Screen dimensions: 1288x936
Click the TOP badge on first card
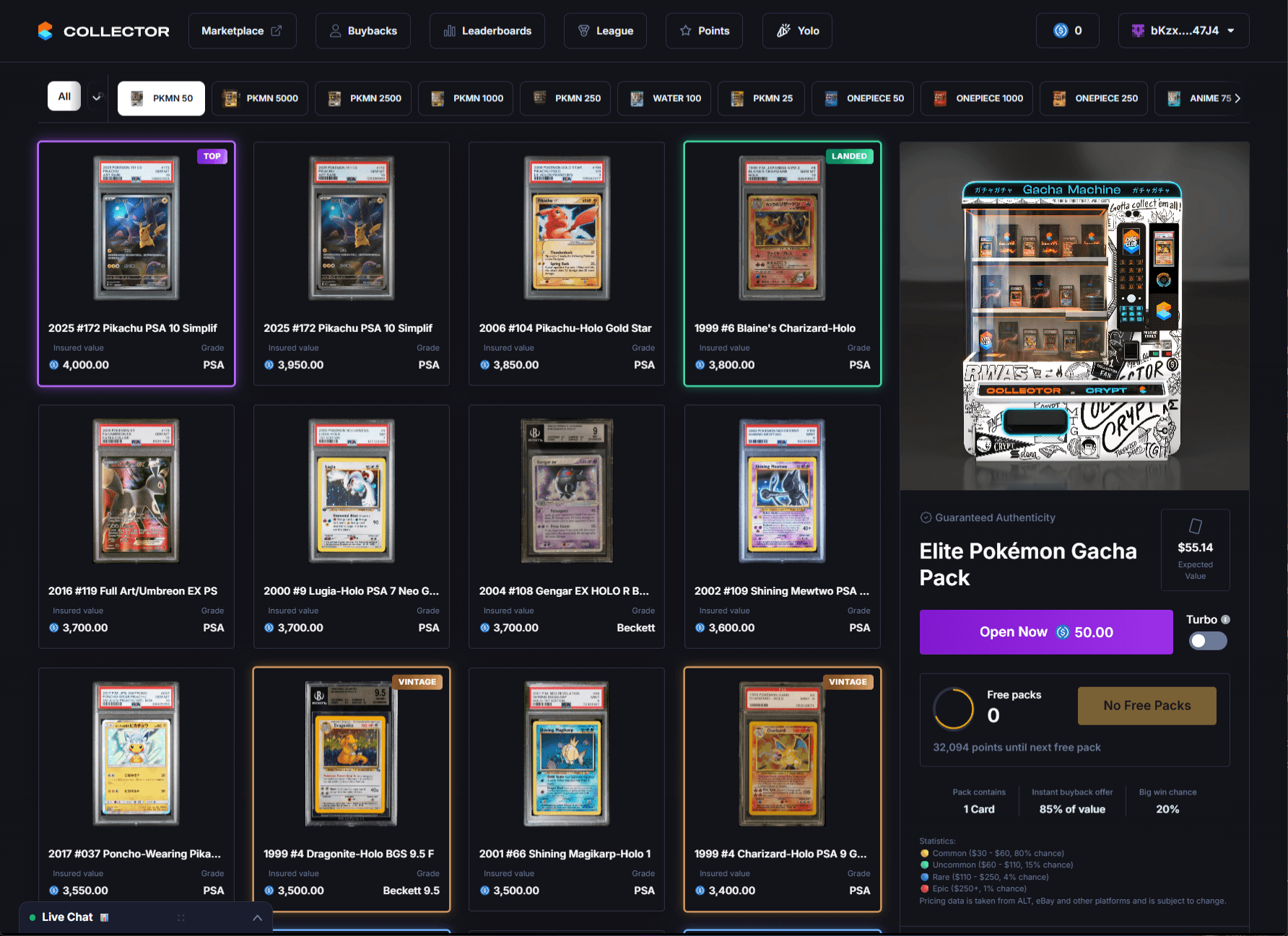pyautogui.click(x=212, y=156)
